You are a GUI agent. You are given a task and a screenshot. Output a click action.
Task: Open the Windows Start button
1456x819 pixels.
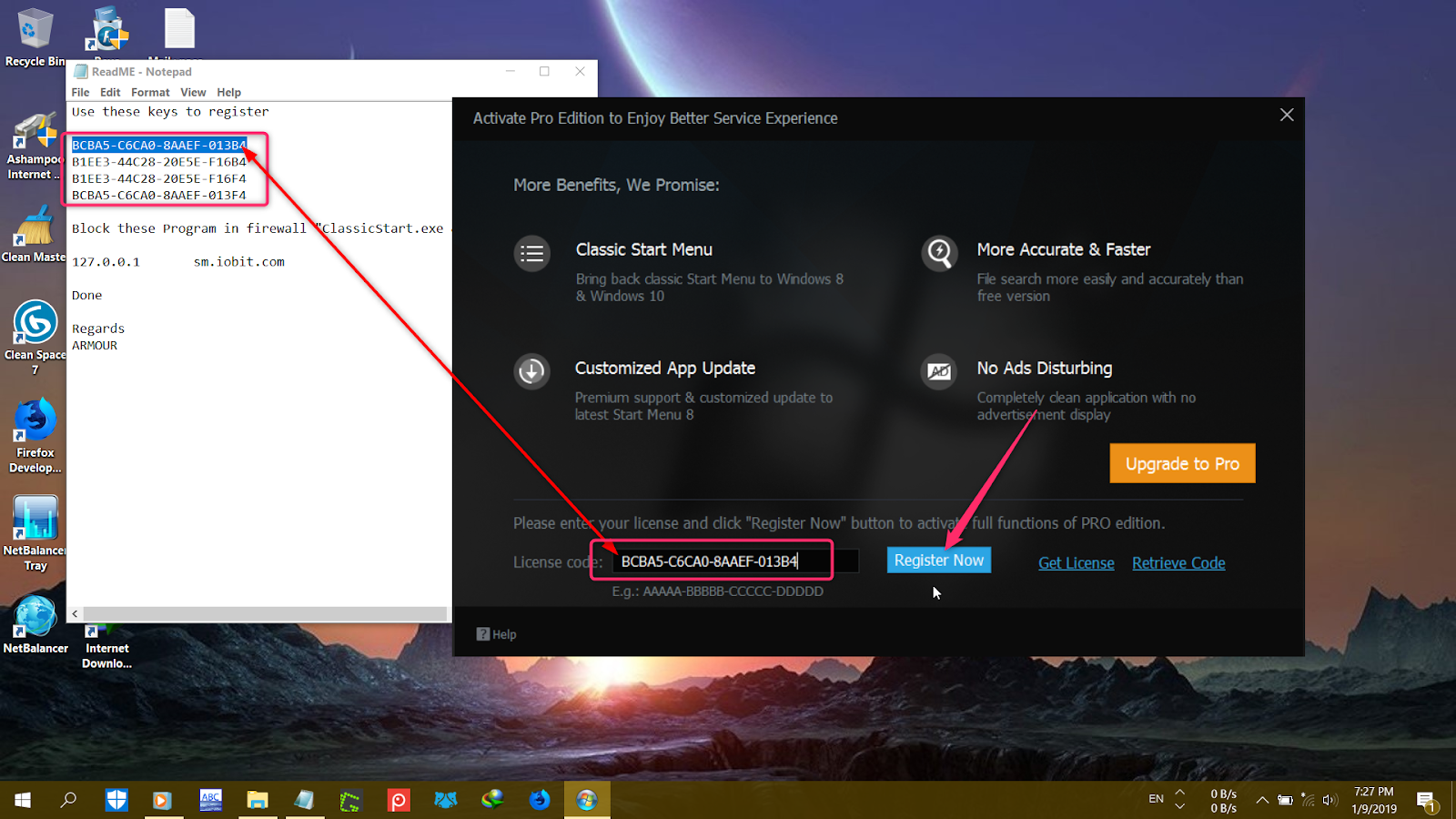pyautogui.click(x=23, y=800)
